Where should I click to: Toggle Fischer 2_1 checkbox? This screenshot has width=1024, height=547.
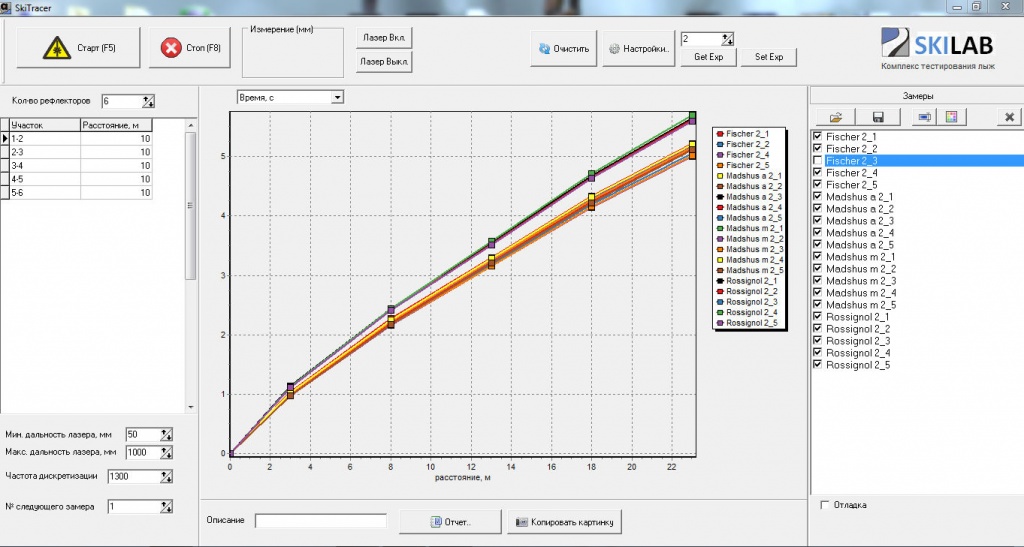(x=817, y=136)
